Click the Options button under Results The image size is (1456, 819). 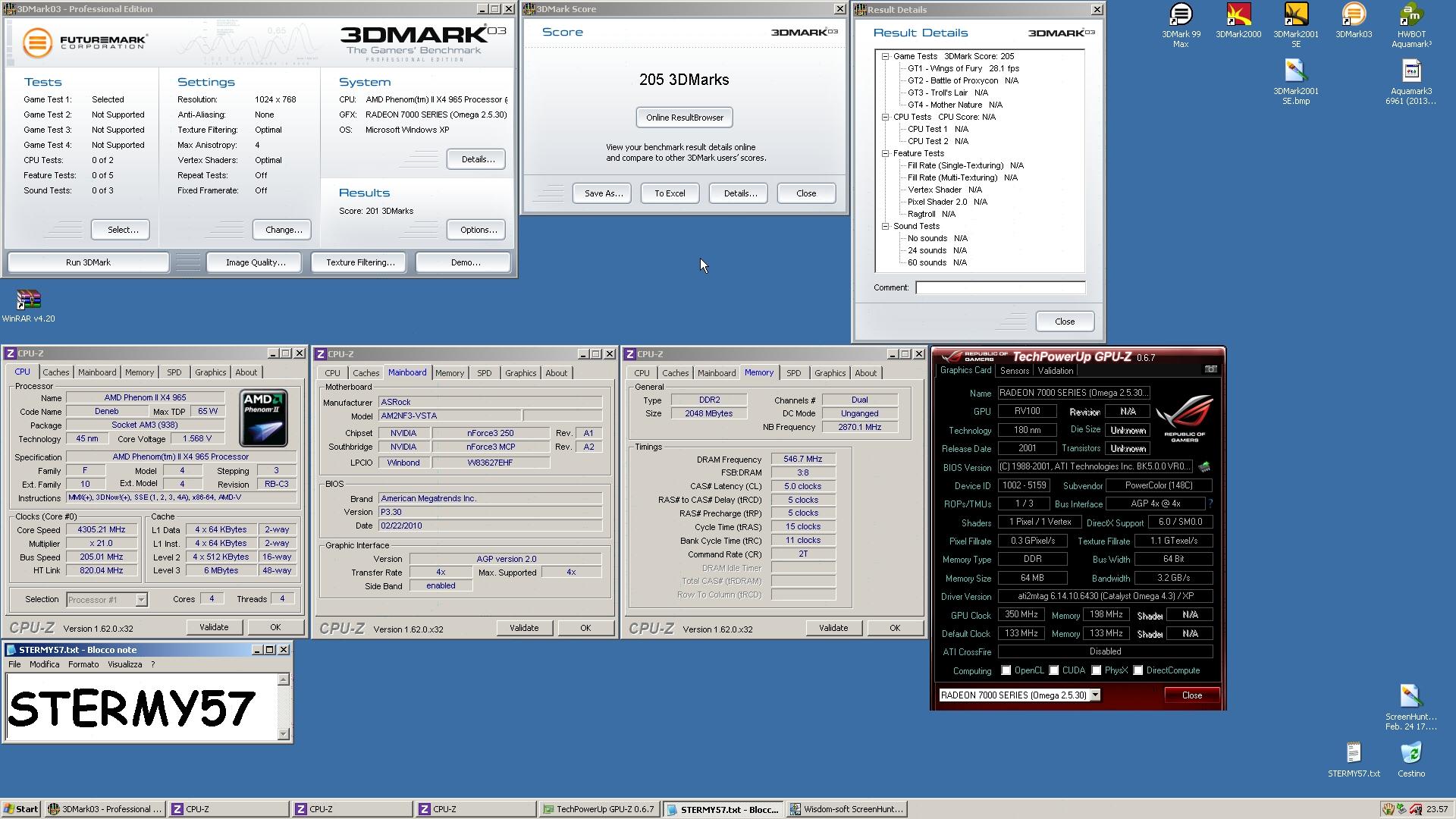coord(478,230)
